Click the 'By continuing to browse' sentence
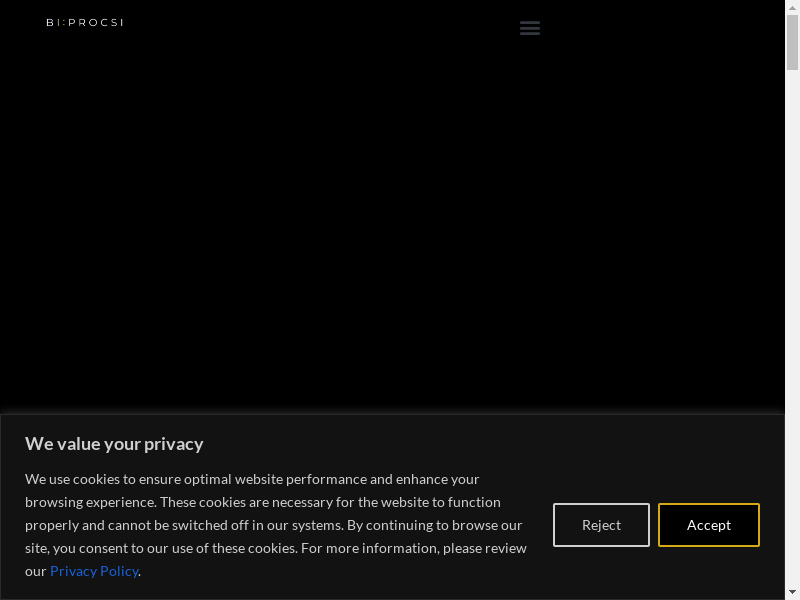 point(435,525)
